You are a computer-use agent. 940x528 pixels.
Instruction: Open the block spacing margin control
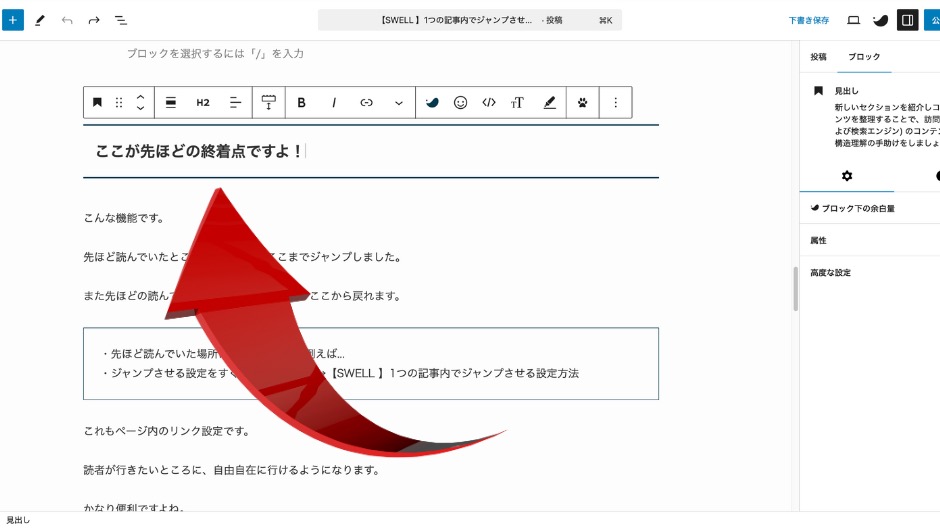coord(269,102)
